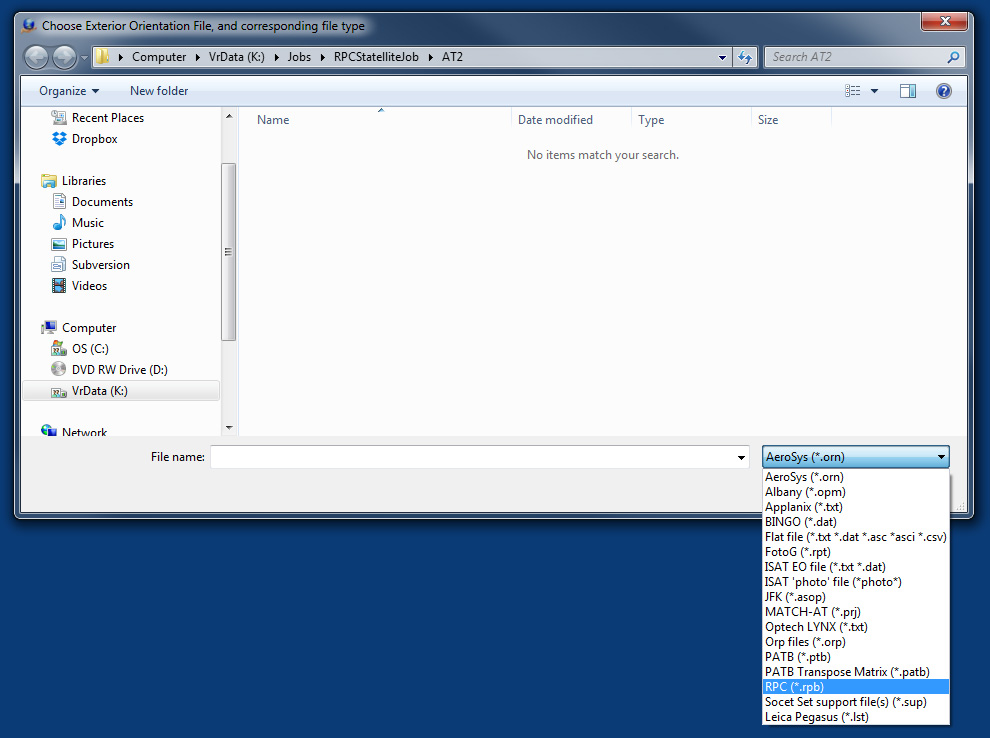
Task: Choose ISAT EO file option
Action: pos(856,567)
